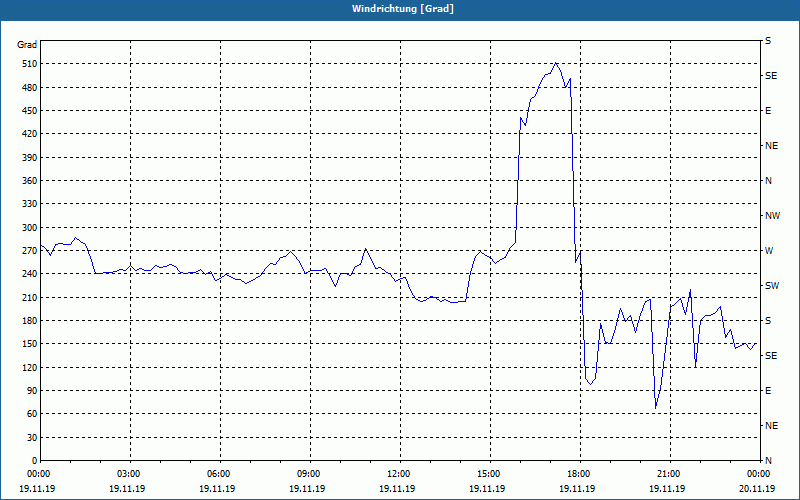
Task: Select the 21:00 time label
Action: pyautogui.click(x=670, y=474)
